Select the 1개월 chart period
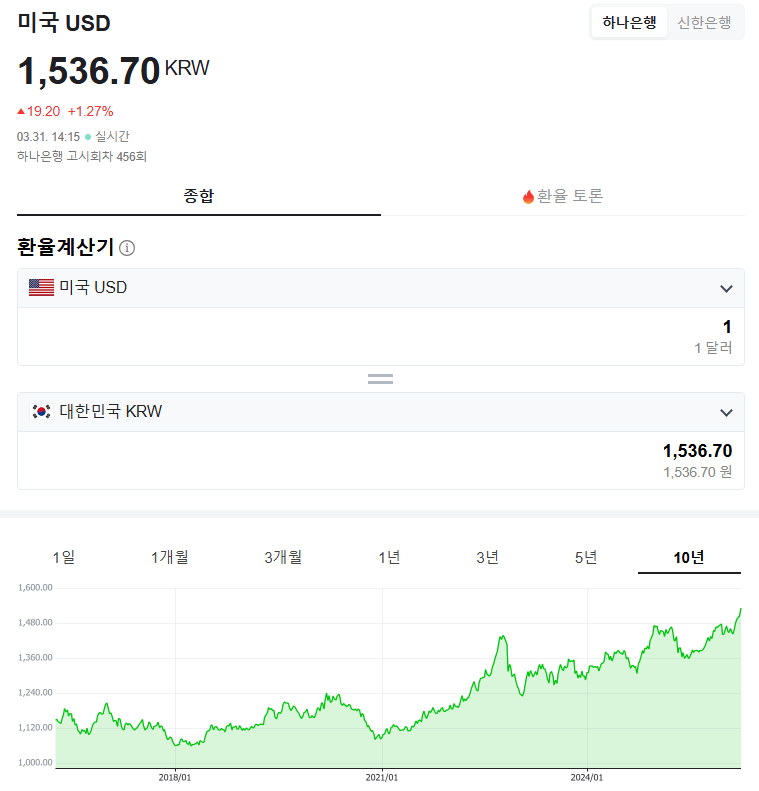Image resolution: width=759 pixels, height=791 pixels. [170, 557]
